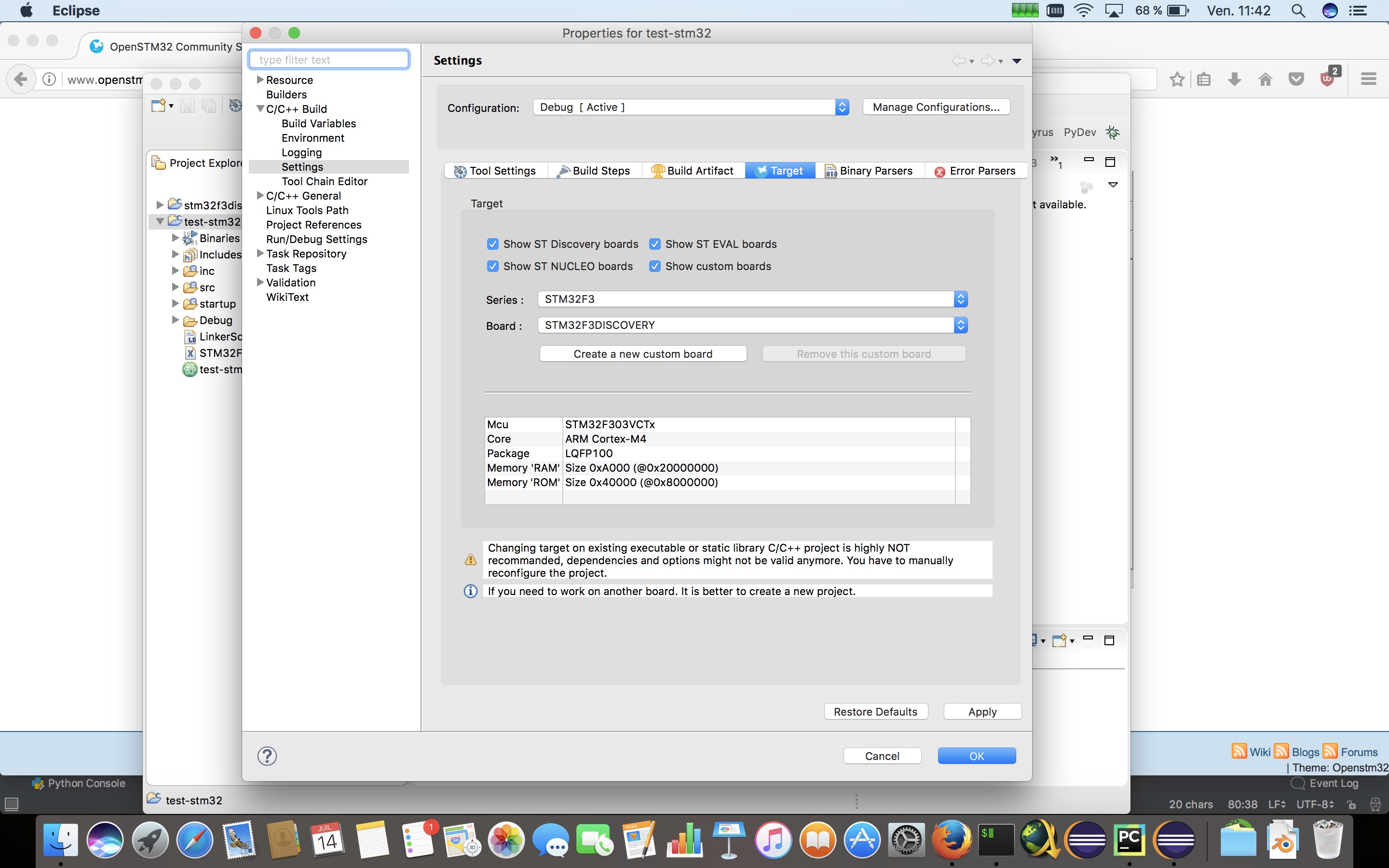1389x868 pixels.
Task: Open the Build Artifact tab
Action: [x=693, y=171]
